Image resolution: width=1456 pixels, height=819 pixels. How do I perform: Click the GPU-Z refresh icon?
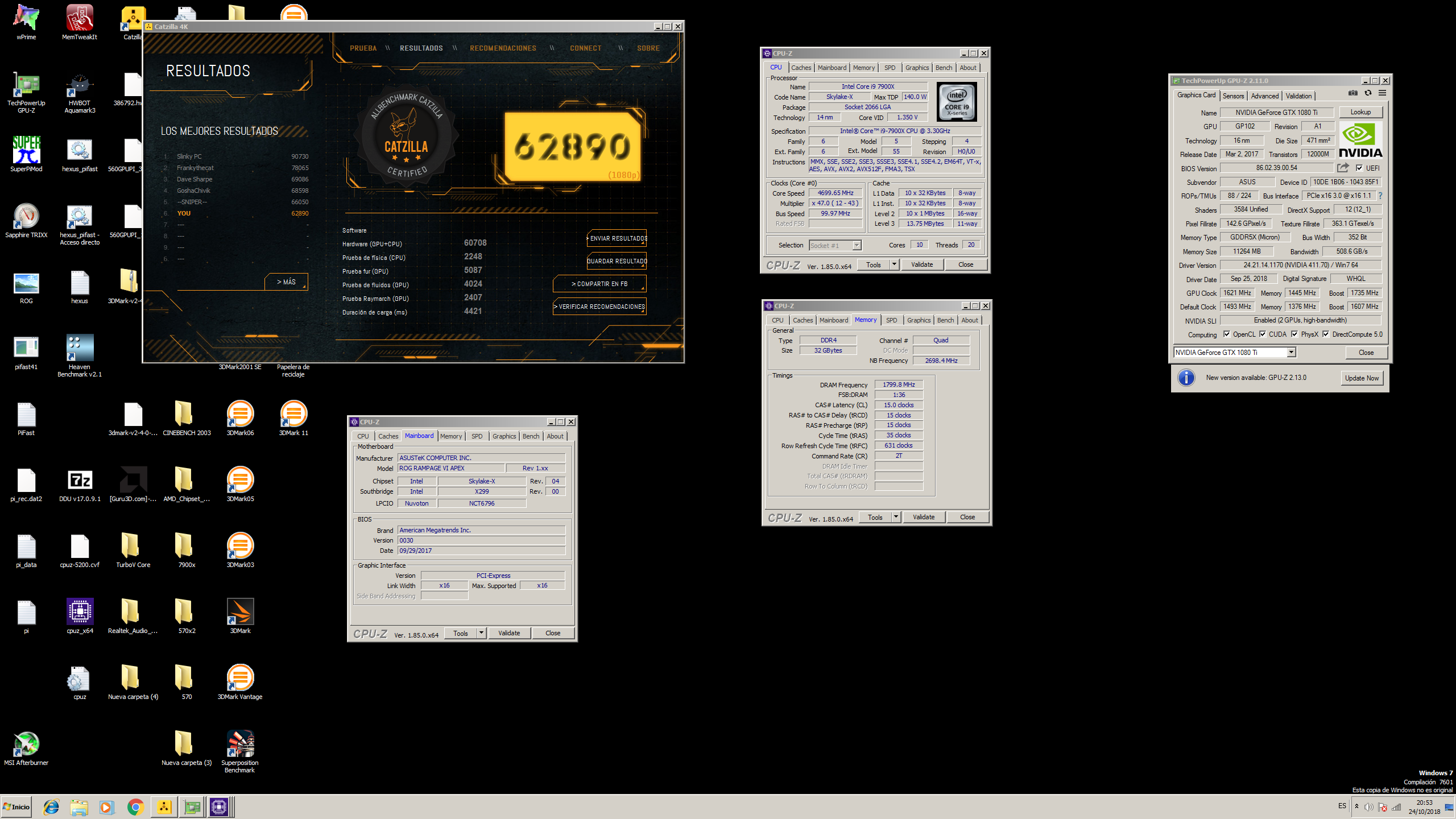(x=1368, y=93)
